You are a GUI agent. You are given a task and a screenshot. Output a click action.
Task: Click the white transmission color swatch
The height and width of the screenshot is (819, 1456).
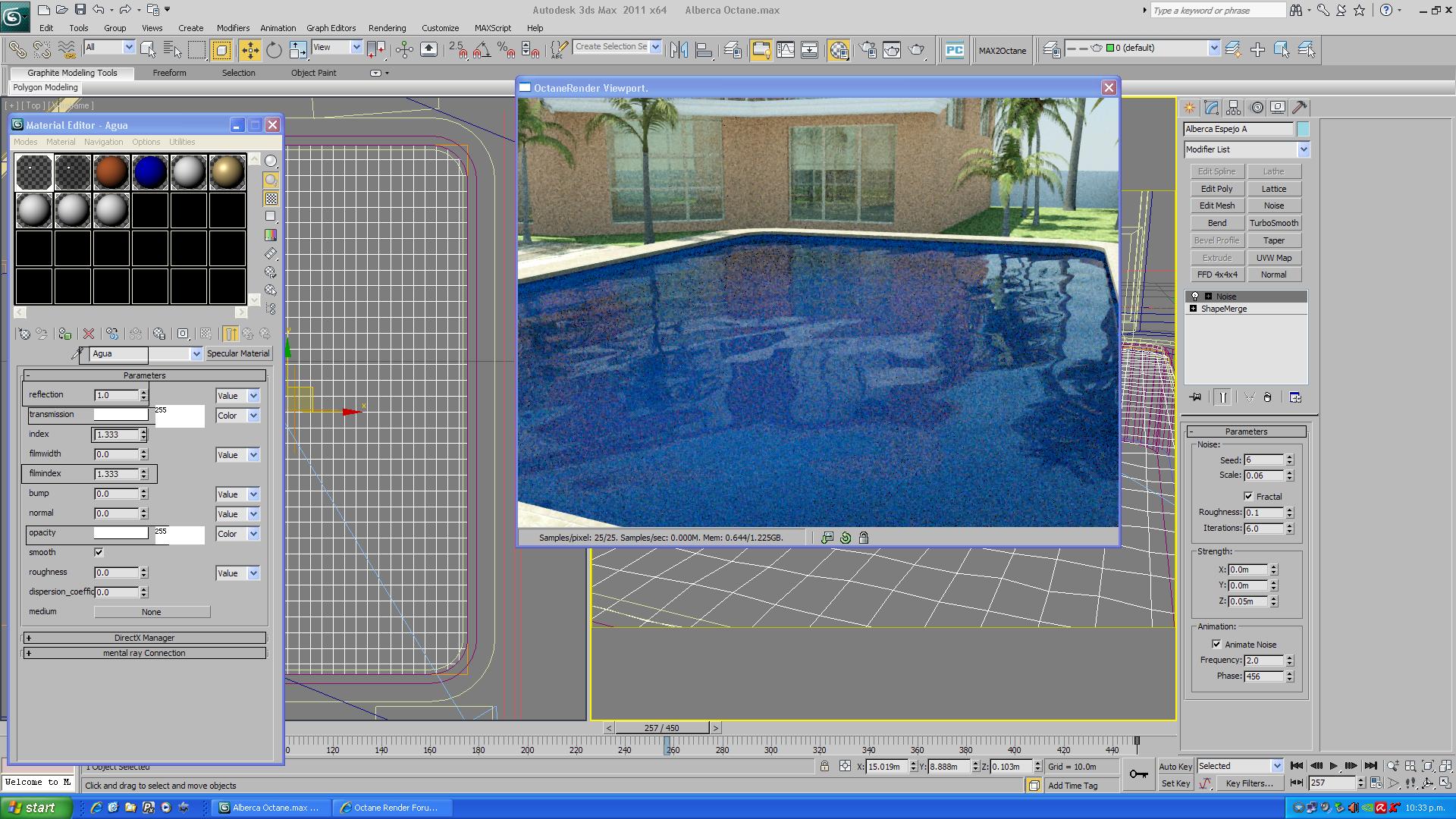(x=121, y=414)
